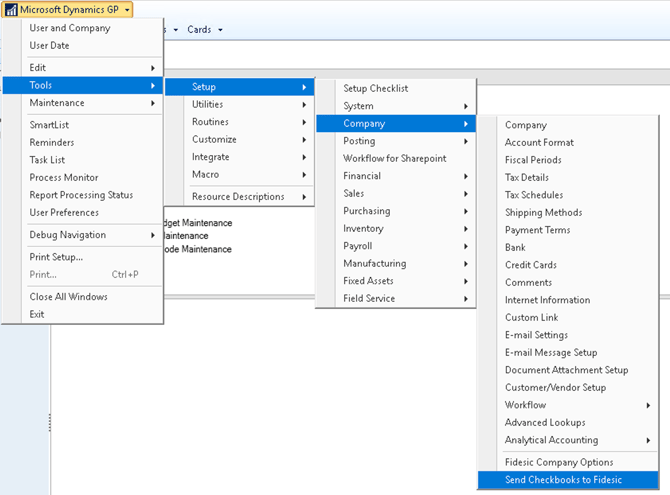Select the highlighted Company submenu entry
This screenshot has width=670, height=495.
[x=396, y=124]
